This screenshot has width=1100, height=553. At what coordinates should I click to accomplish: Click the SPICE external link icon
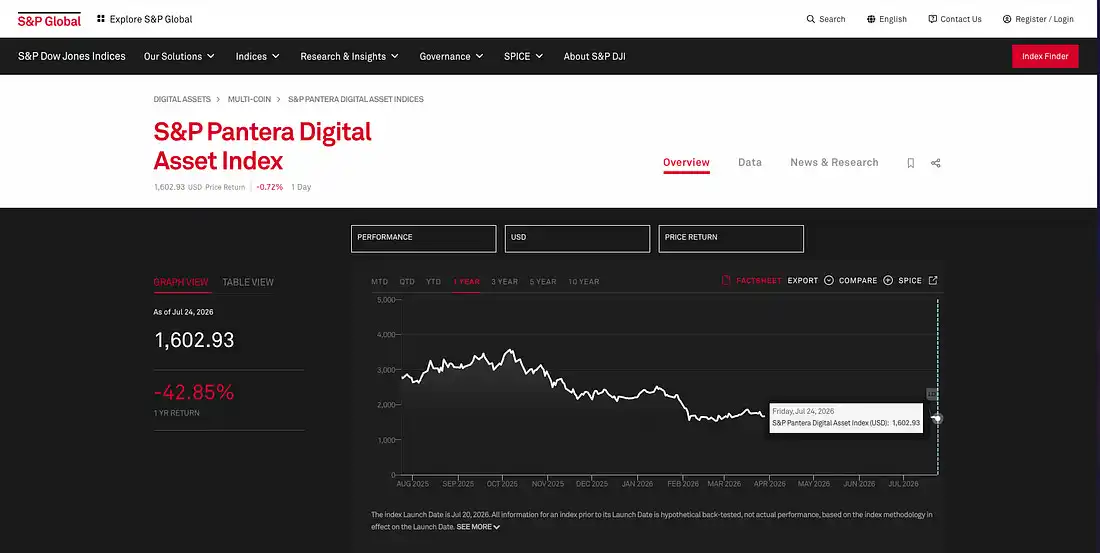[x=933, y=280]
